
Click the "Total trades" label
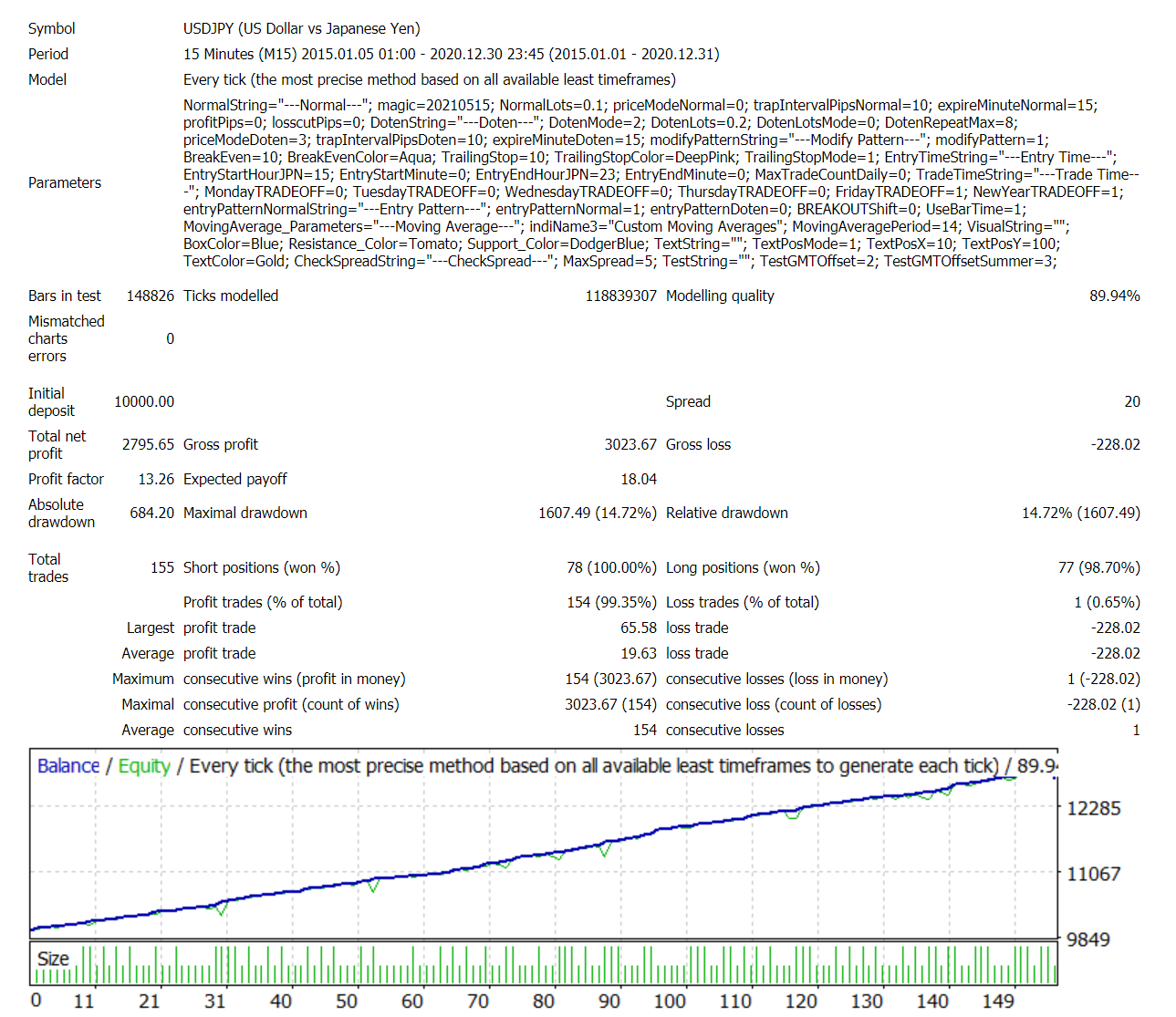(48, 568)
